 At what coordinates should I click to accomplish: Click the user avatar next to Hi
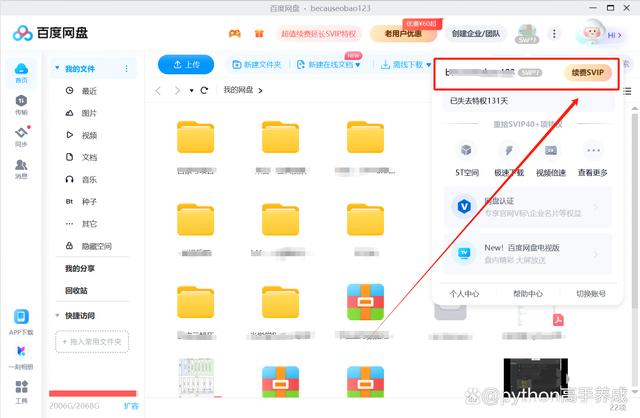coord(591,33)
